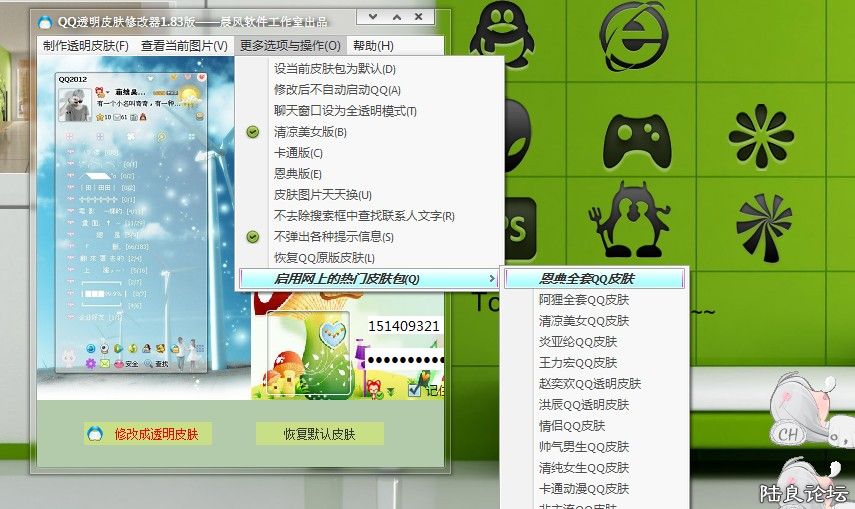
Task: Toggle off 不弹出各种提示信息 option
Action: pyautogui.click(x=333, y=237)
